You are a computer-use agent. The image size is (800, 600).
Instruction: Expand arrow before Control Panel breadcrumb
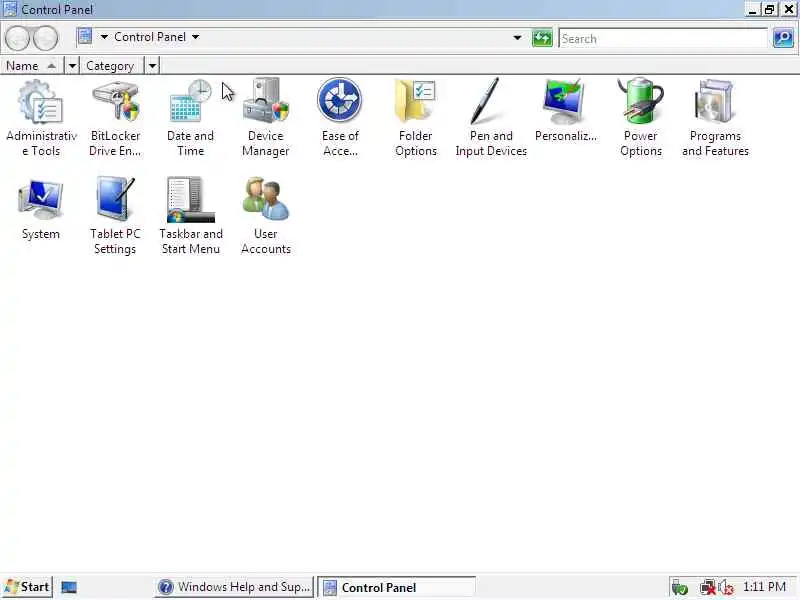click(104, 37)
